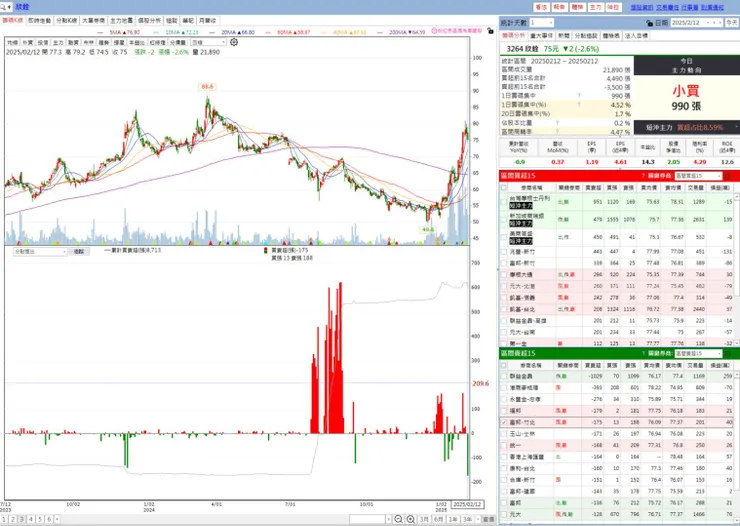Image resolution: width=740 pixels, height=526 pixels.
Task: Open the 關鍵券商 dropdown in the buy header
Action: (x=698, y=176)
